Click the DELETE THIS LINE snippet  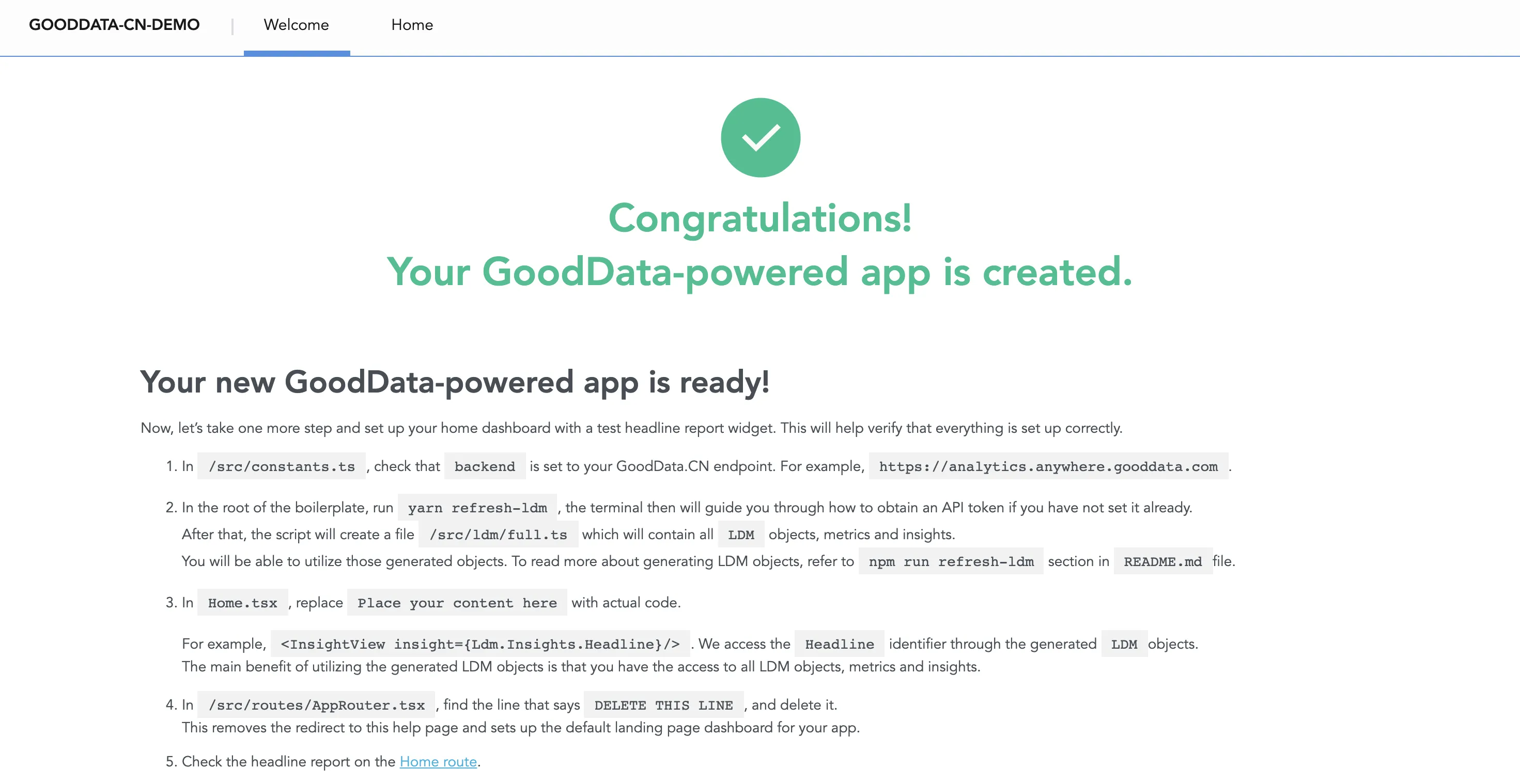click(x=663, y=704)
